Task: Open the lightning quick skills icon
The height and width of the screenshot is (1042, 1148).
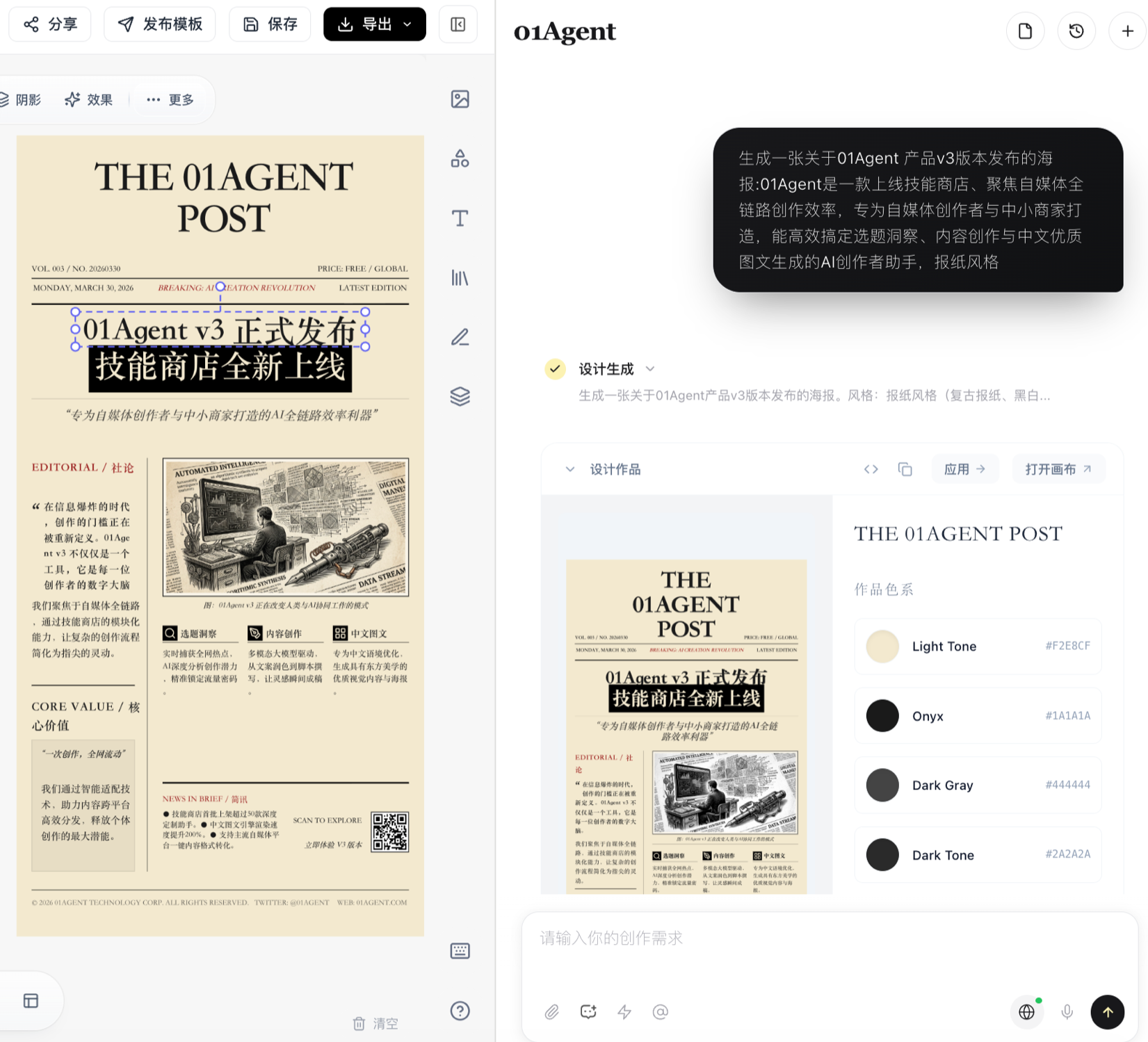Action: click(624, 1012)
